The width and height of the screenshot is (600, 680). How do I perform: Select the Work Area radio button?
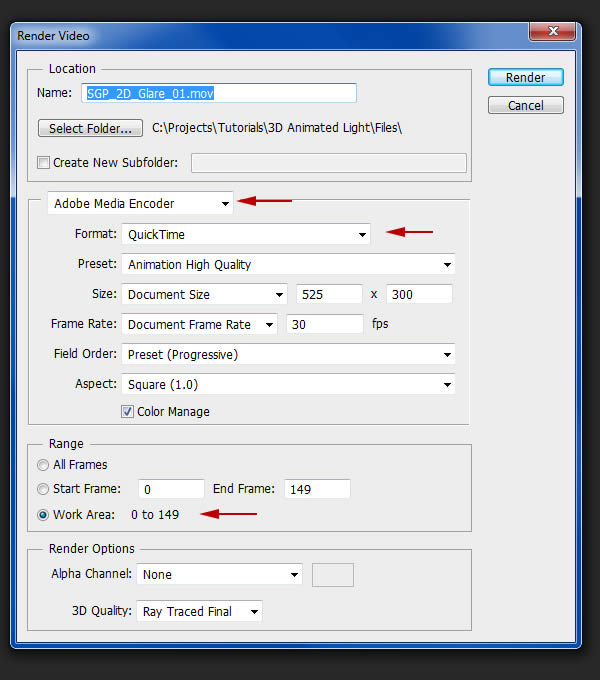[x=43, y=515]
